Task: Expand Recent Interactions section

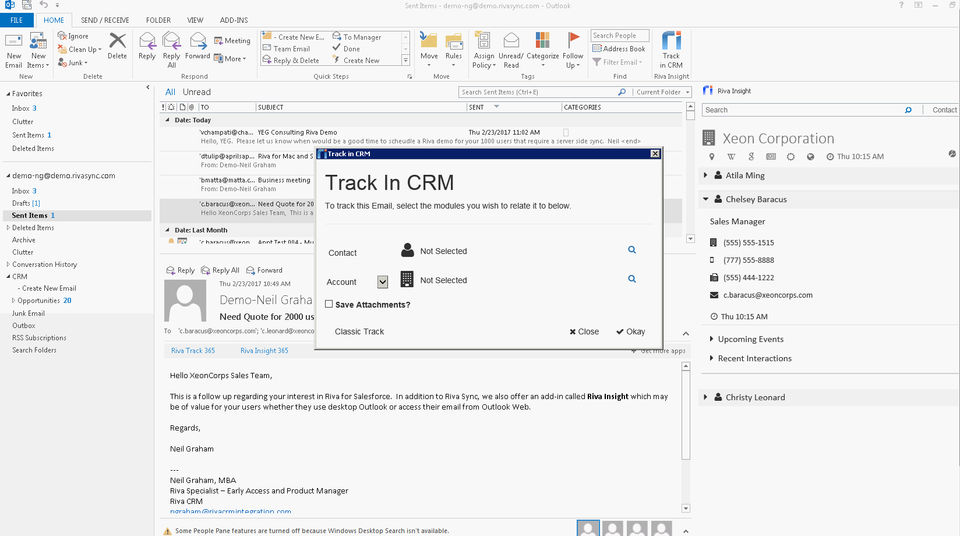Action: (x=711, y=358)
